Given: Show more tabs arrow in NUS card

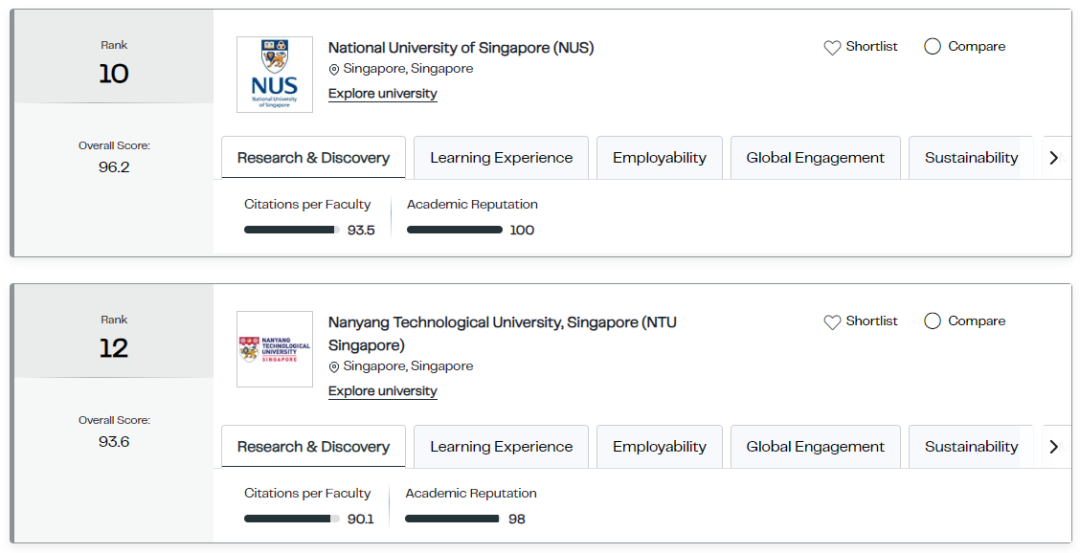Looking at the screenshot, I should click(1053, 158).
